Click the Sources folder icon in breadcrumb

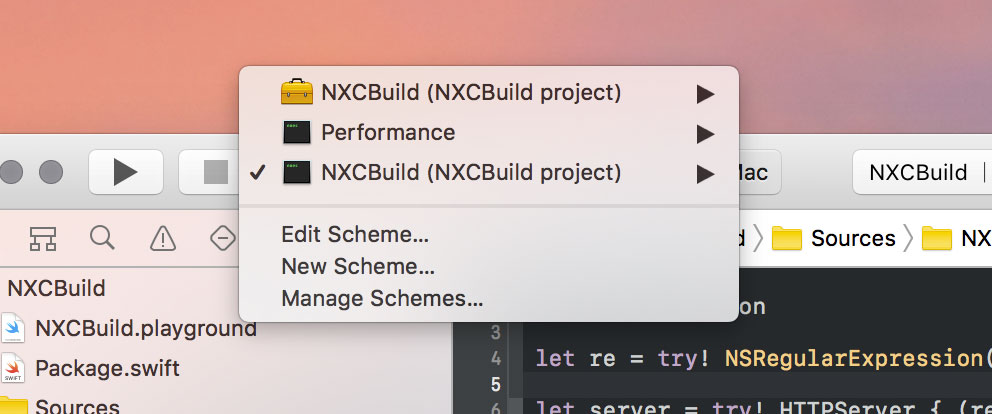point(788,239)
